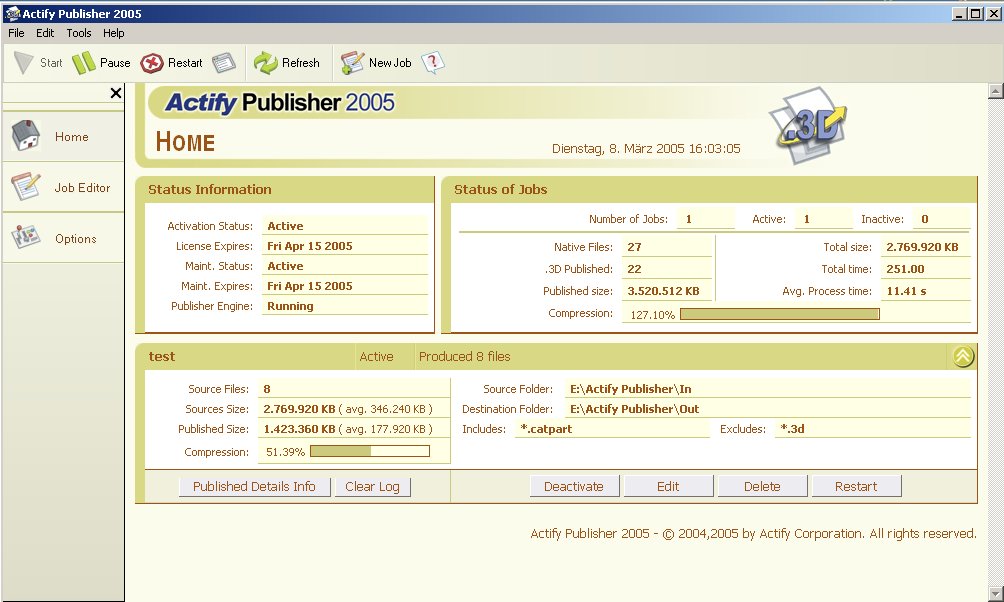
Task: Open the help question mark icon
Action: (433, 63)
